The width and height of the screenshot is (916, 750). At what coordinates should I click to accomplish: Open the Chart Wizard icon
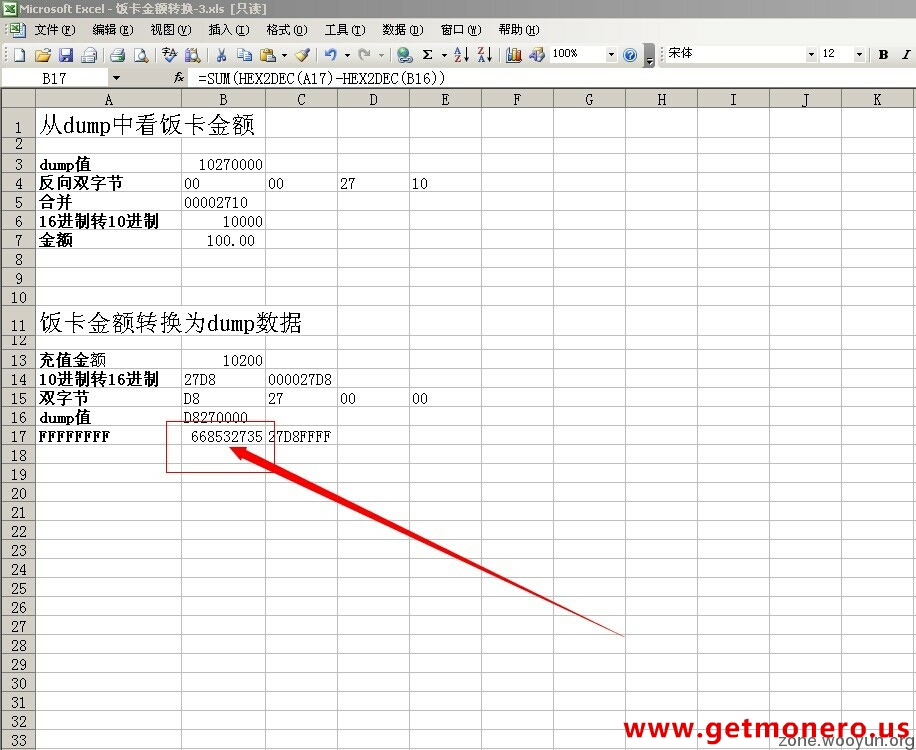(514, 55)
